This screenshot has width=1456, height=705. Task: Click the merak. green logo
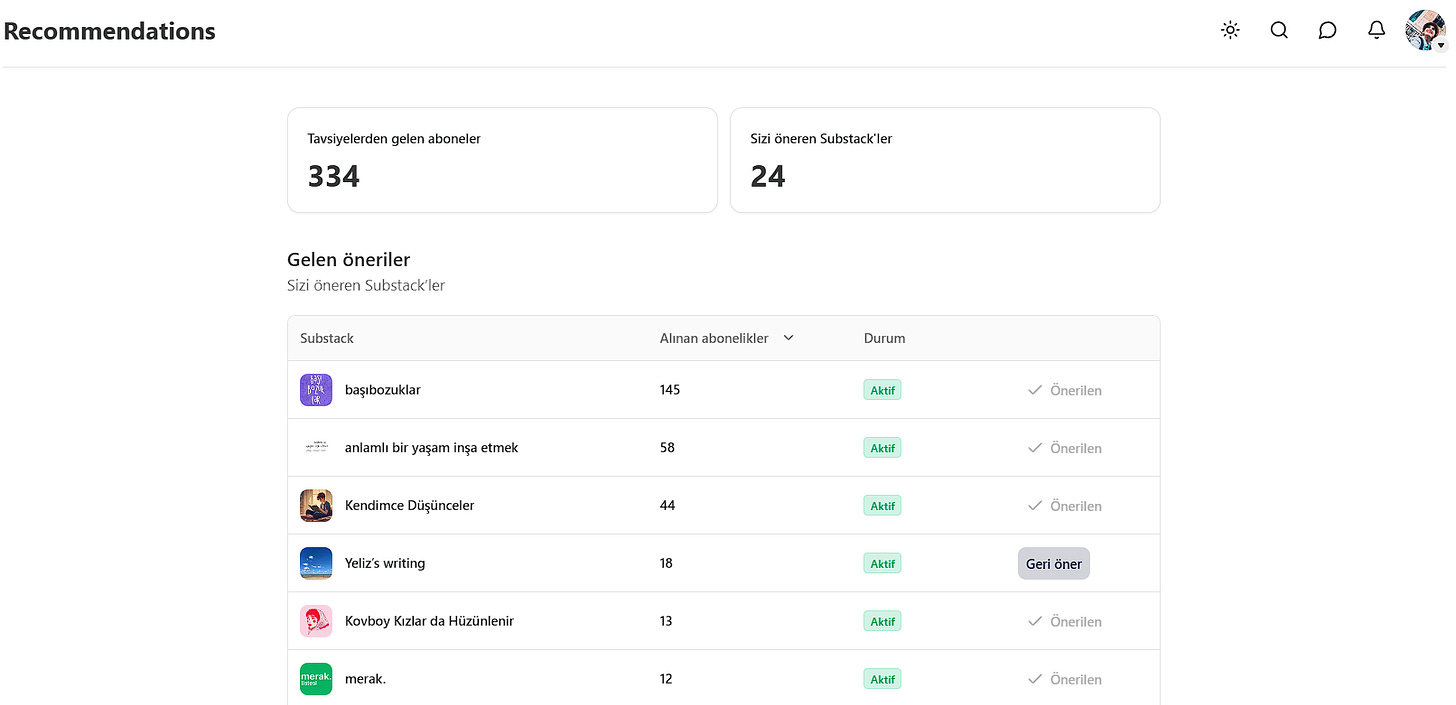pyautogui.click(x=316, y=679)
